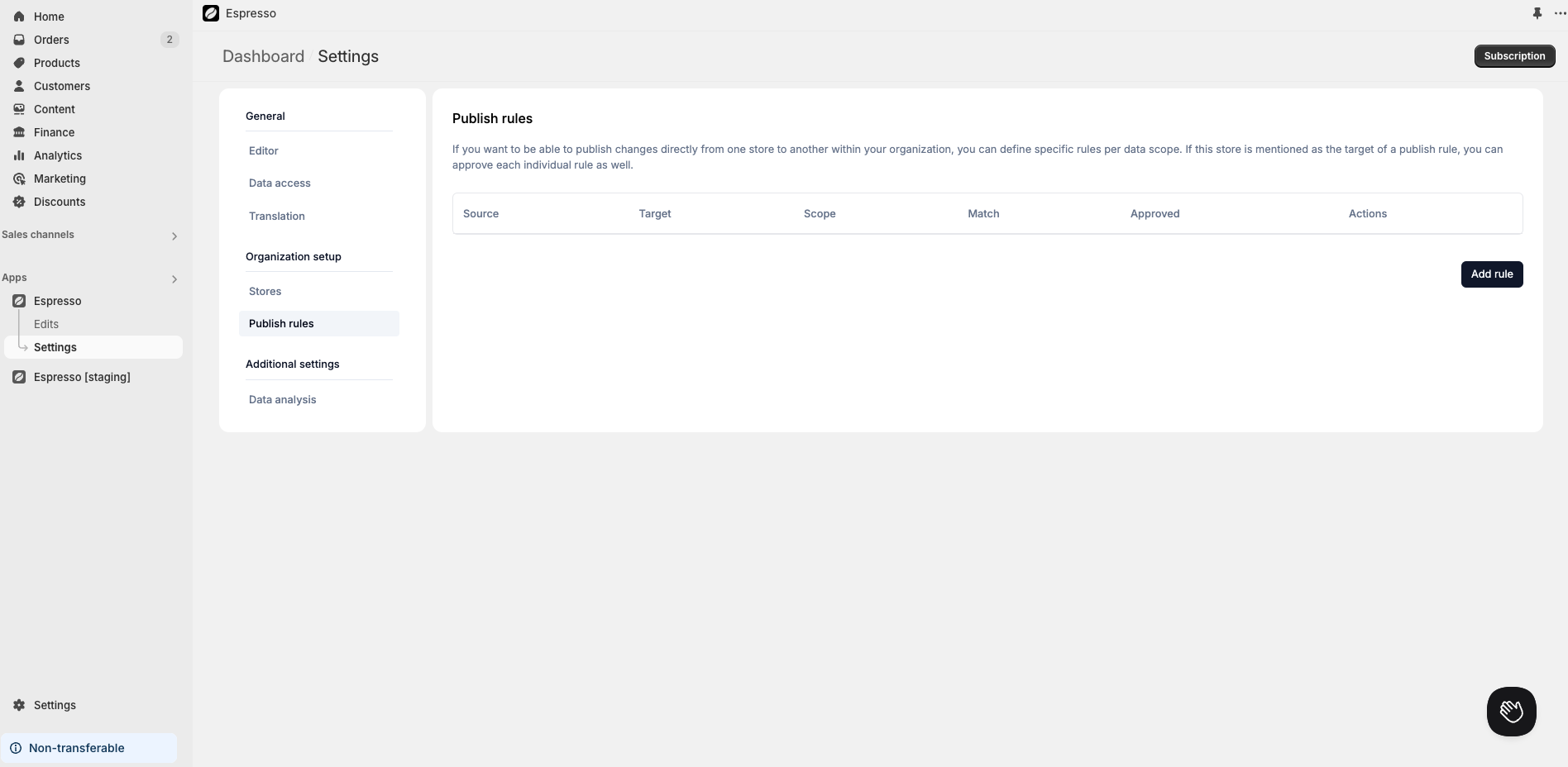Switch to the Dashboard tab
This screenshot has height=767, width=1568.
[263, 56]
